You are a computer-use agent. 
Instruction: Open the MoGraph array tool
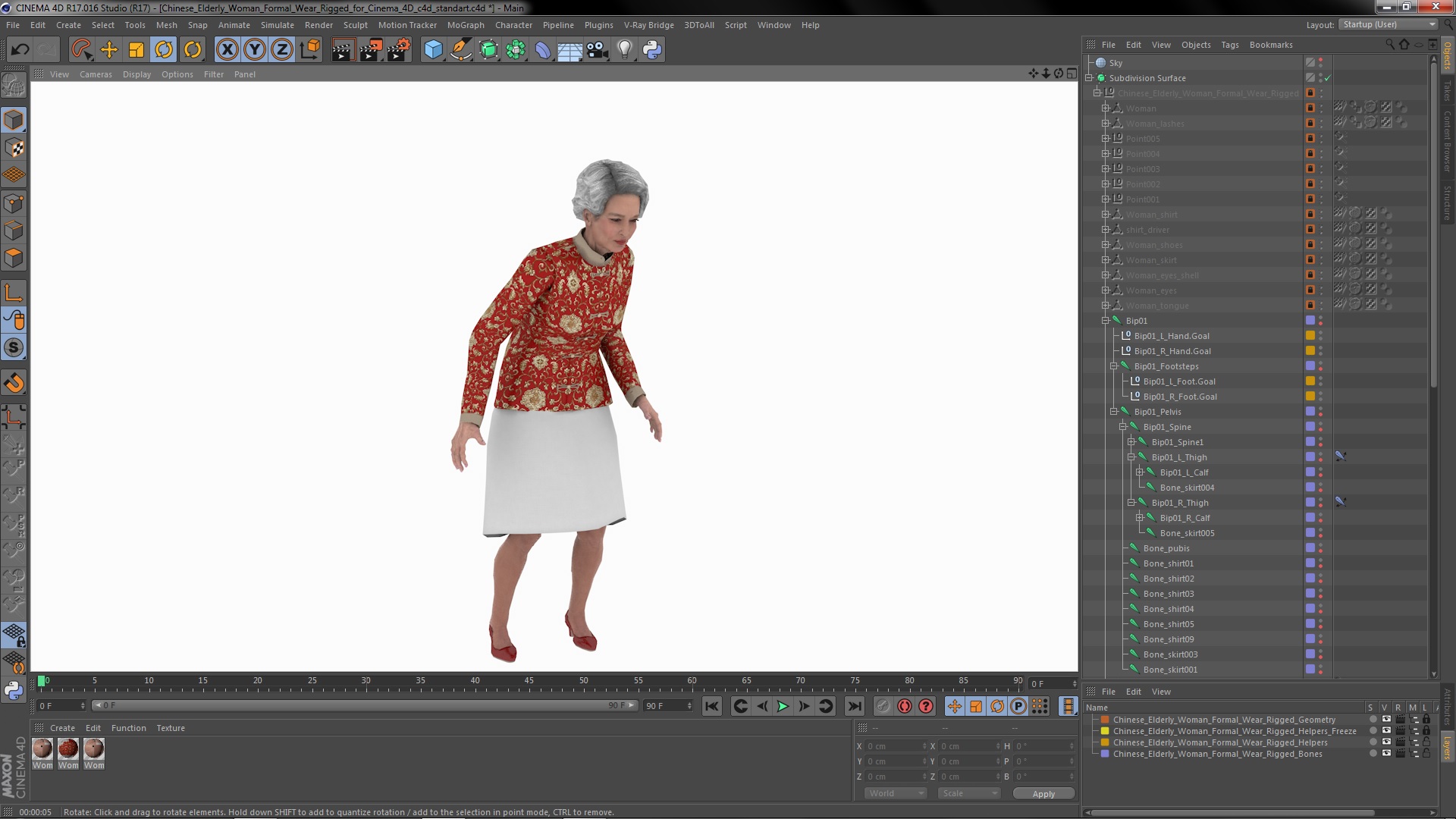pos(516,50)
